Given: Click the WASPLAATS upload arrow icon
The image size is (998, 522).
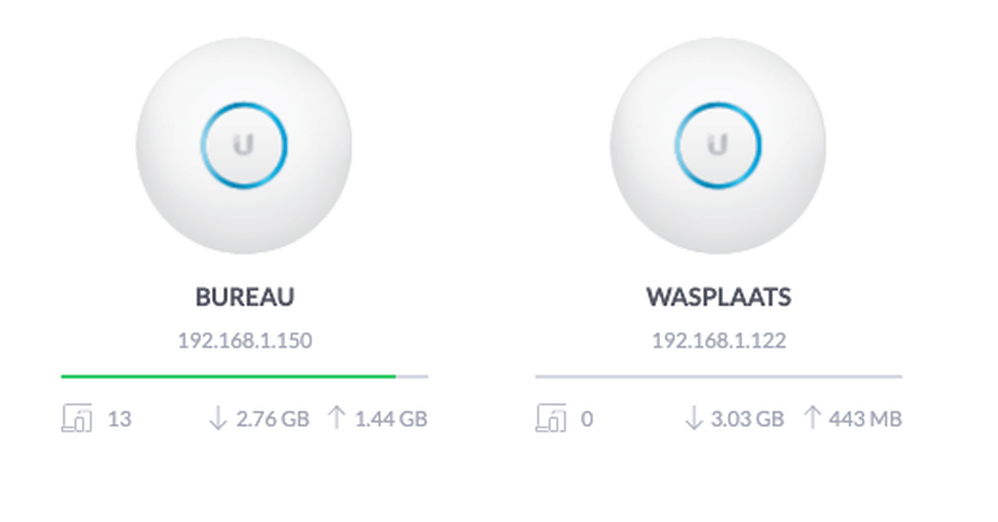Looking at the screenshot, I should coord(812,418).
